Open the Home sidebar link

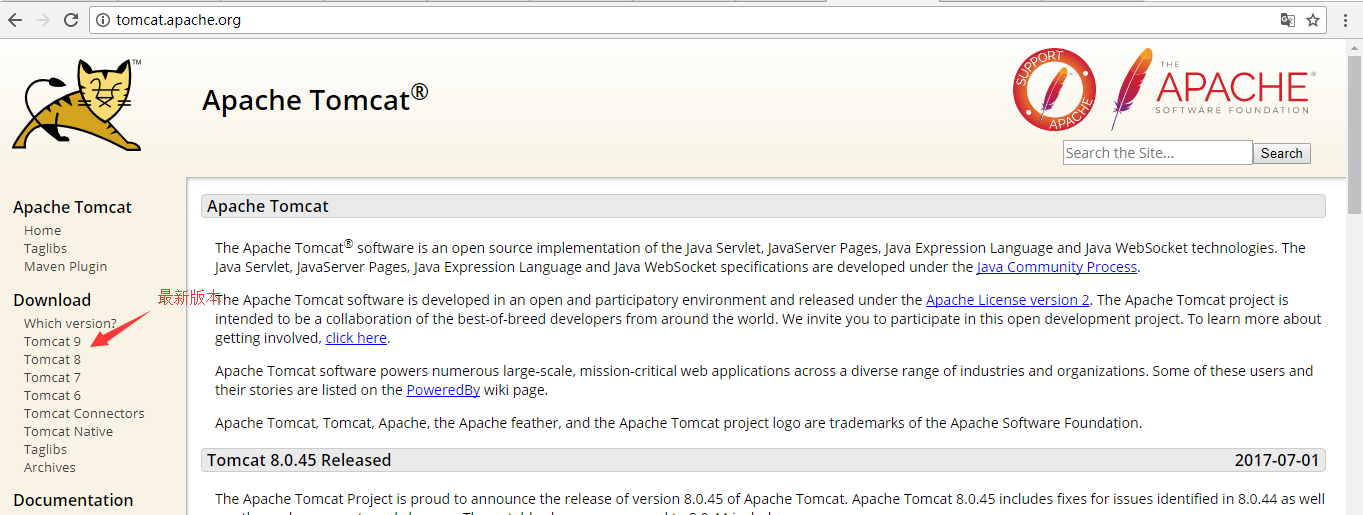[42, 230]
